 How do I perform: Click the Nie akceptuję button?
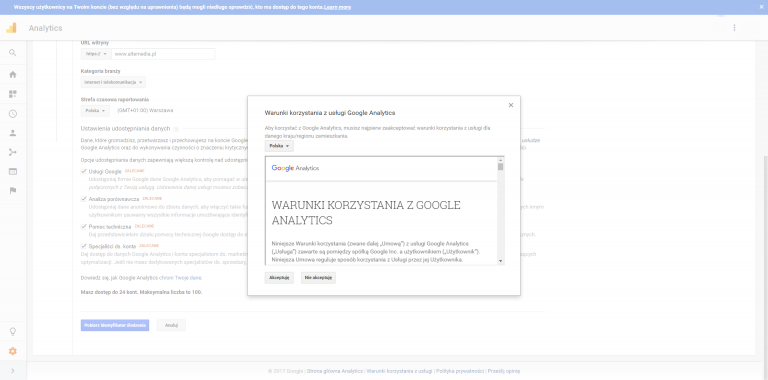pyautogui.click(x=318, y=278)
